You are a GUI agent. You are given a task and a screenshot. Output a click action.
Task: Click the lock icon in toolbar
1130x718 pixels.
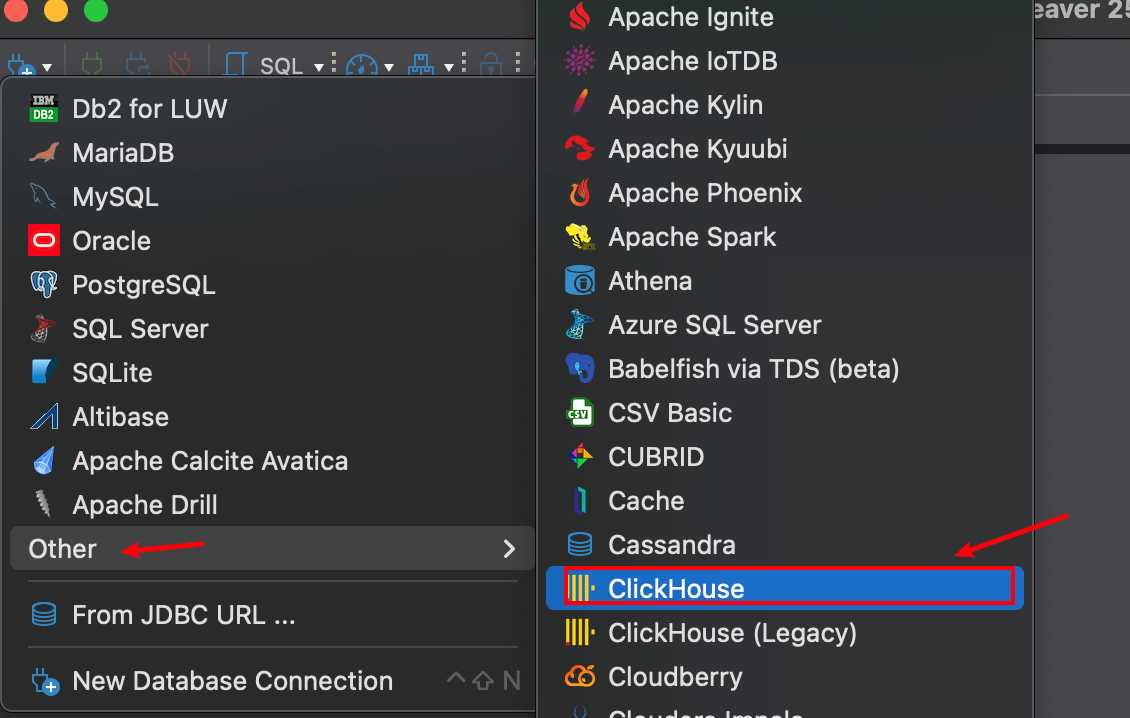pos(491,65)
